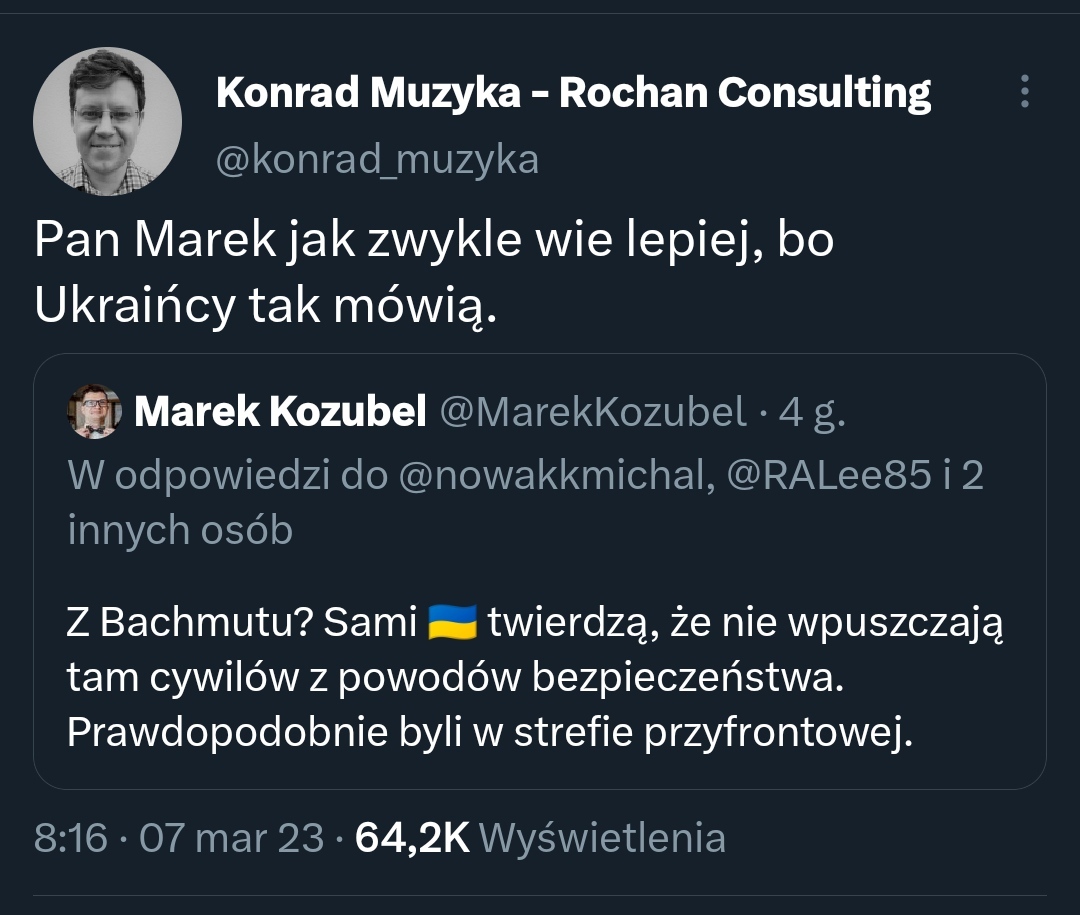Click the sentence starting with 'Prawdopodobnie'
This screenshot has width=1080, height=915.
[x=490, y=733]
